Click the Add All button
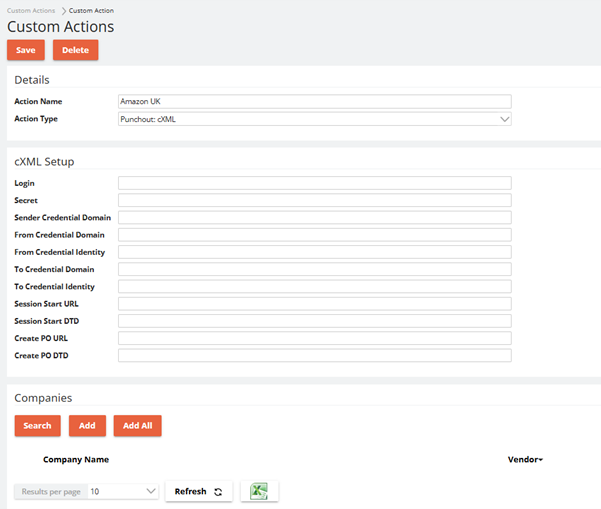Screen dimensions: 601x509 coord(137,425)
